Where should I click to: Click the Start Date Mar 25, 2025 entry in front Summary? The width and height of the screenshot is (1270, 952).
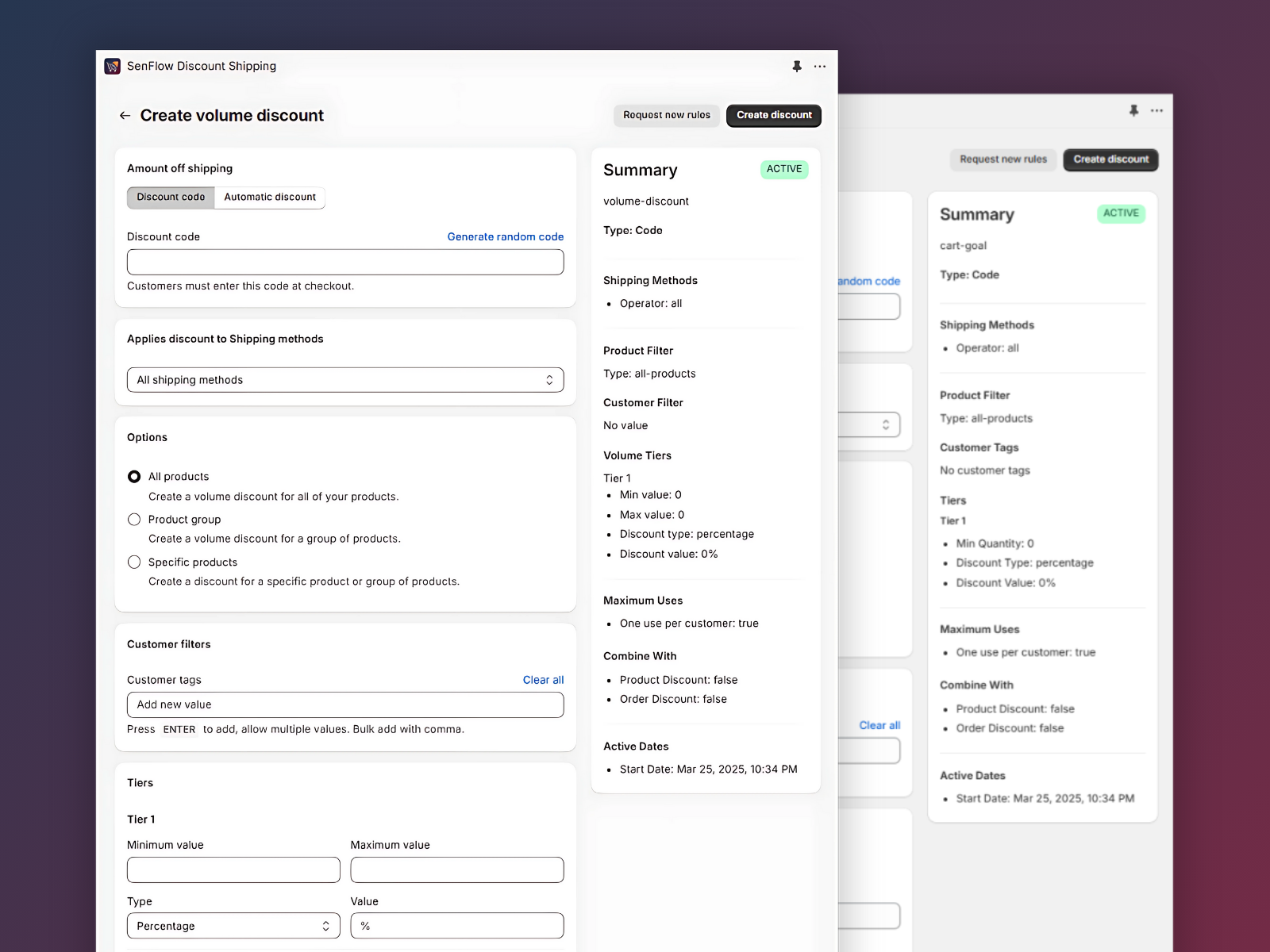[x=709, y=770]
